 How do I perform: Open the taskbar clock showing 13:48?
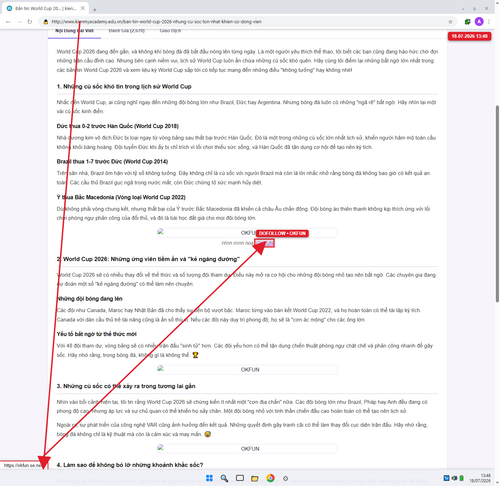pyautogui.click(x=480, y=478)
